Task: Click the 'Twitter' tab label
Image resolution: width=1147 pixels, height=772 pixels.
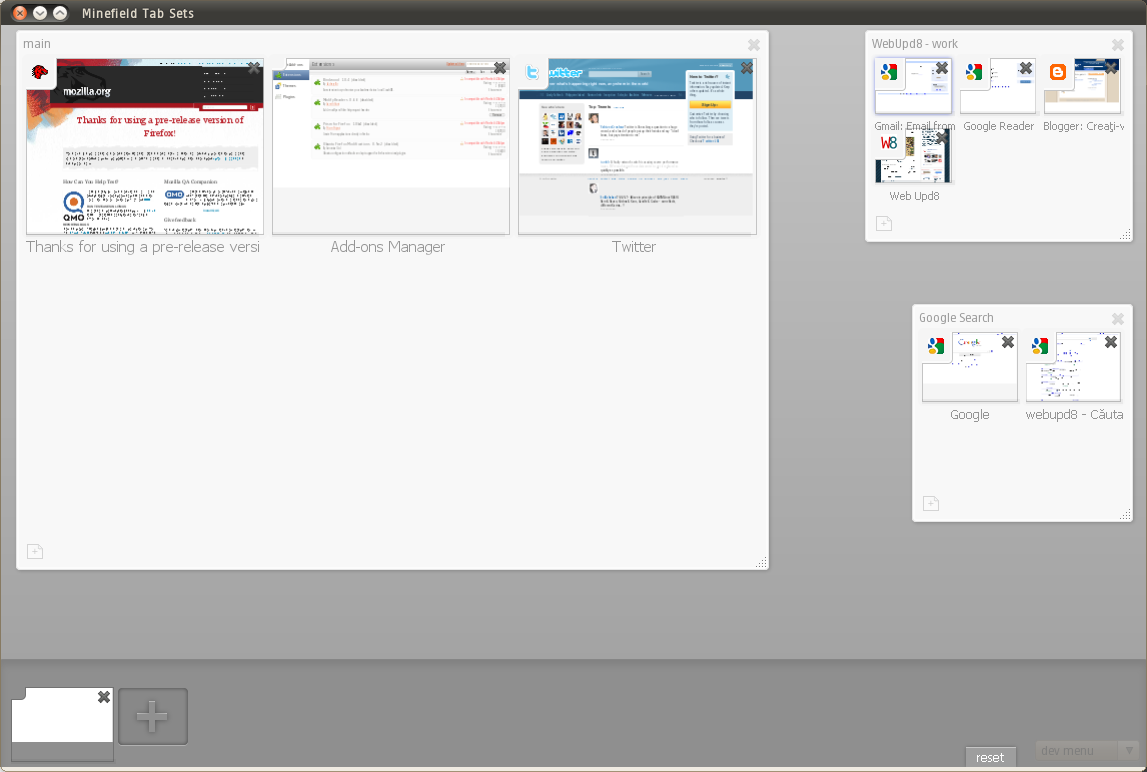Action: coord(634,247)
